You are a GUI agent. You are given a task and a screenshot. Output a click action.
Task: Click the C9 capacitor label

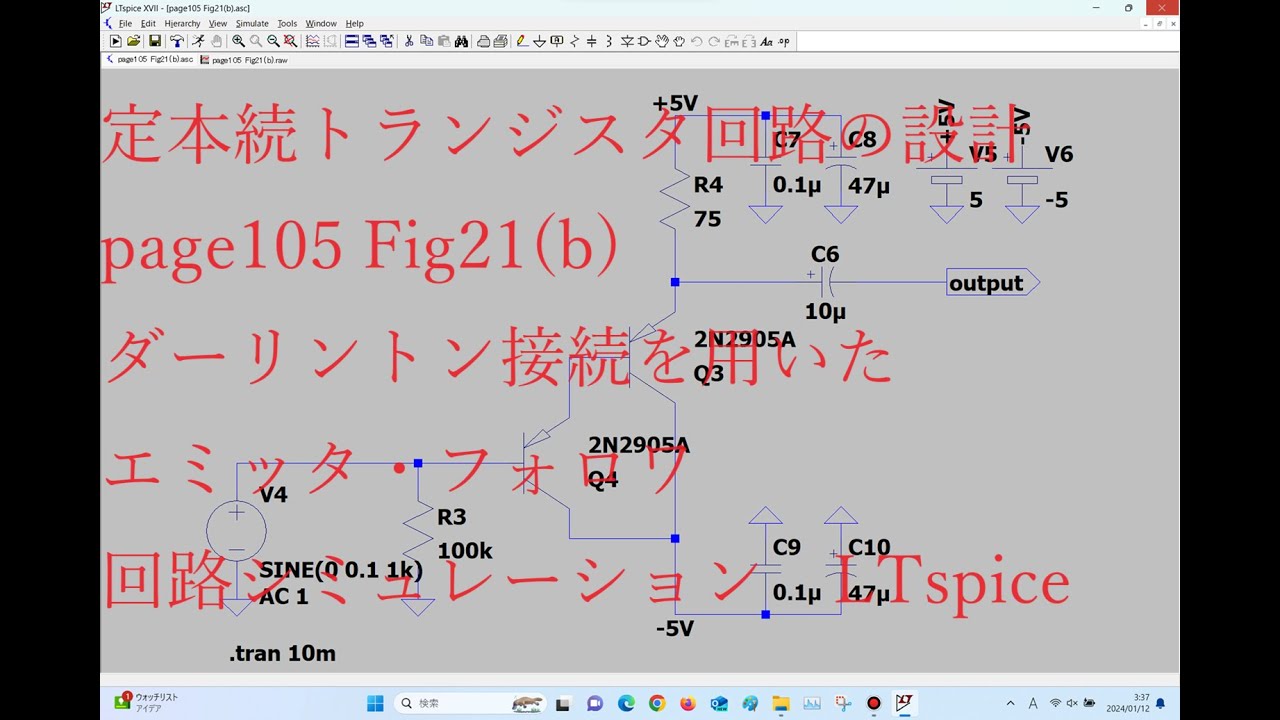[x=787, y=547]
